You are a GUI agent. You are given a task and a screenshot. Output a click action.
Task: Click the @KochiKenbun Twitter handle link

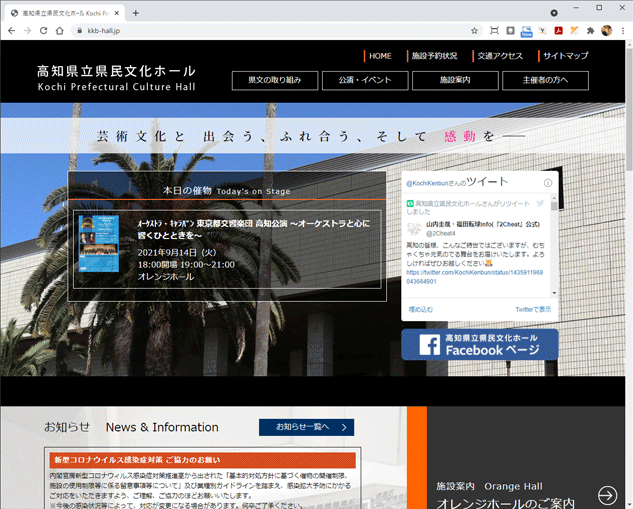coord(427,184)
